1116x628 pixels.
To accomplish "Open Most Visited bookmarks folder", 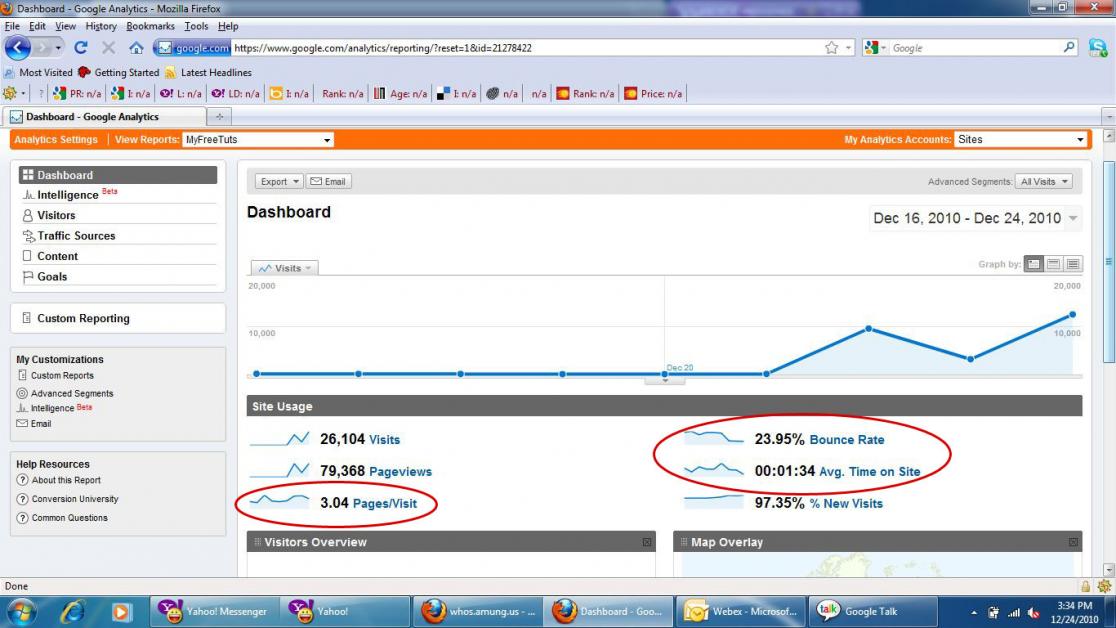I will click(38, 73).
